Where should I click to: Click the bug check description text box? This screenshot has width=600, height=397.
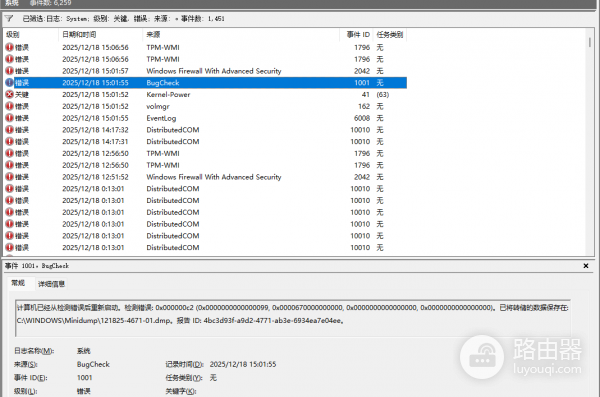293,318
